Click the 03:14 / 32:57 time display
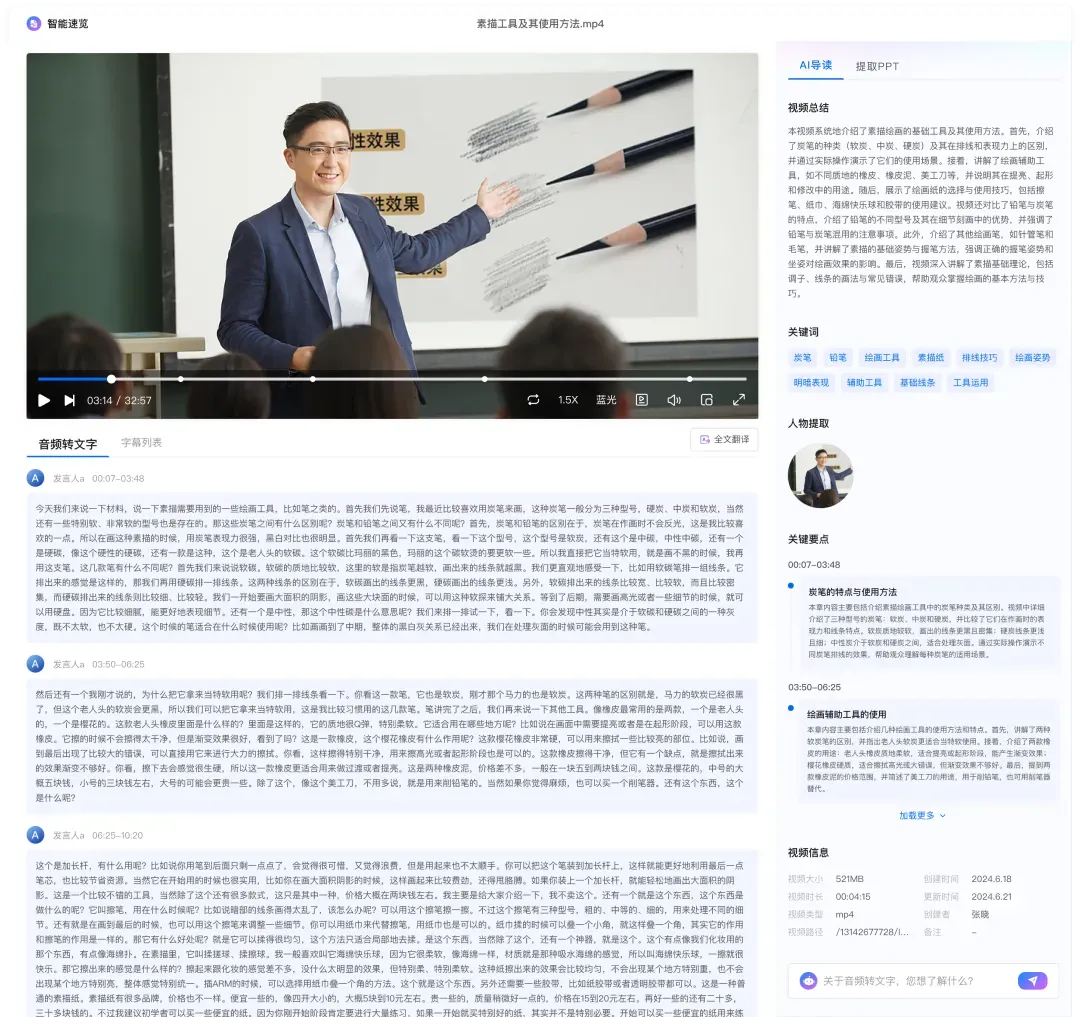Screen dimensions: 1080x1017 click(119, 400)
